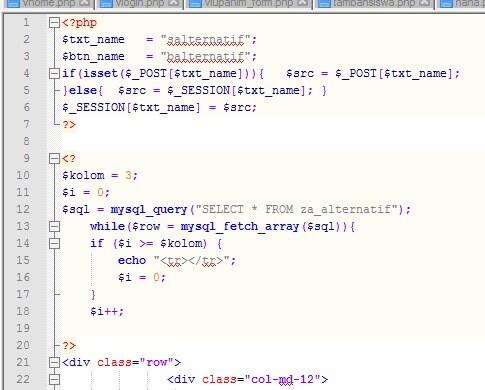The image size is (485, 390).
Task: Collapse the col-md-12 div fold at line 22
Action: 54,379
